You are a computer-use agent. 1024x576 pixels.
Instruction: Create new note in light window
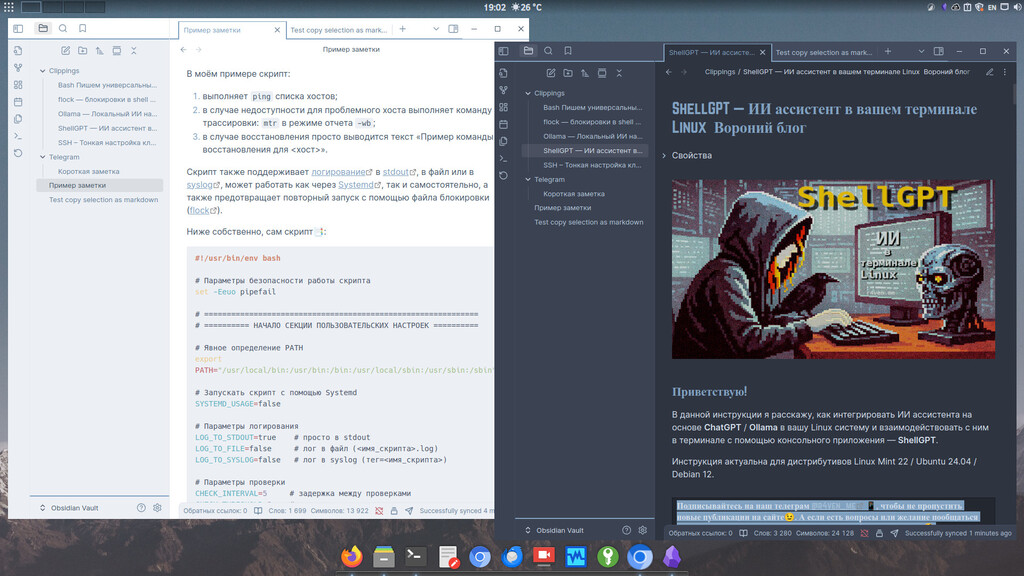66,50
